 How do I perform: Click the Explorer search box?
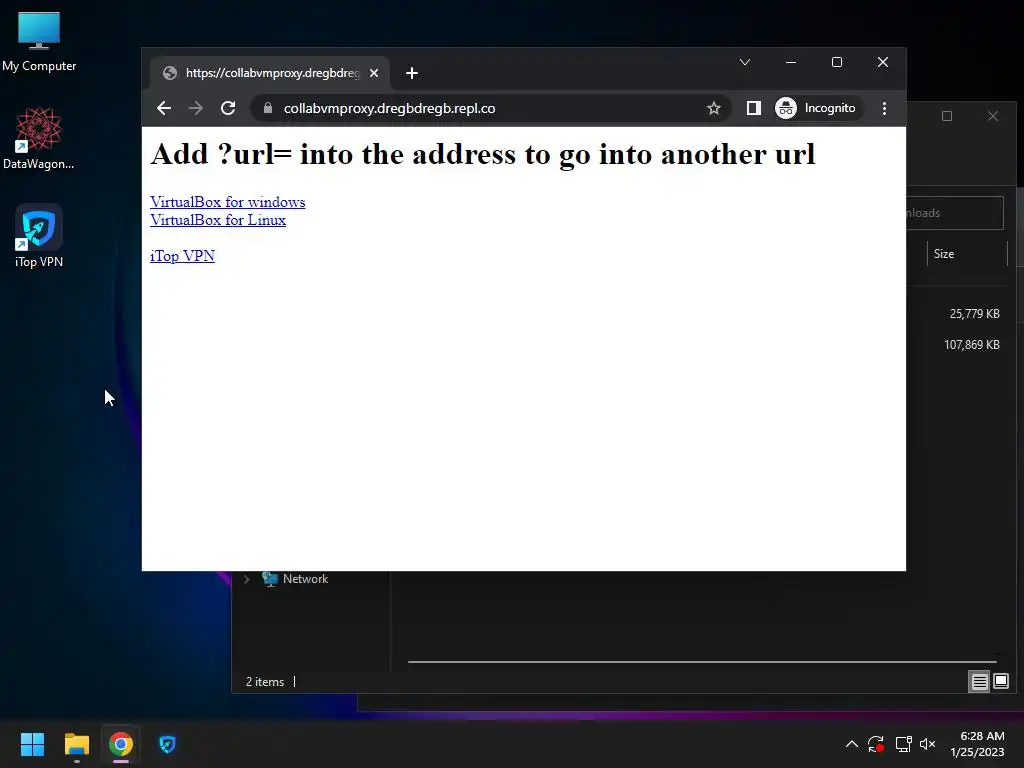(955, 213)
